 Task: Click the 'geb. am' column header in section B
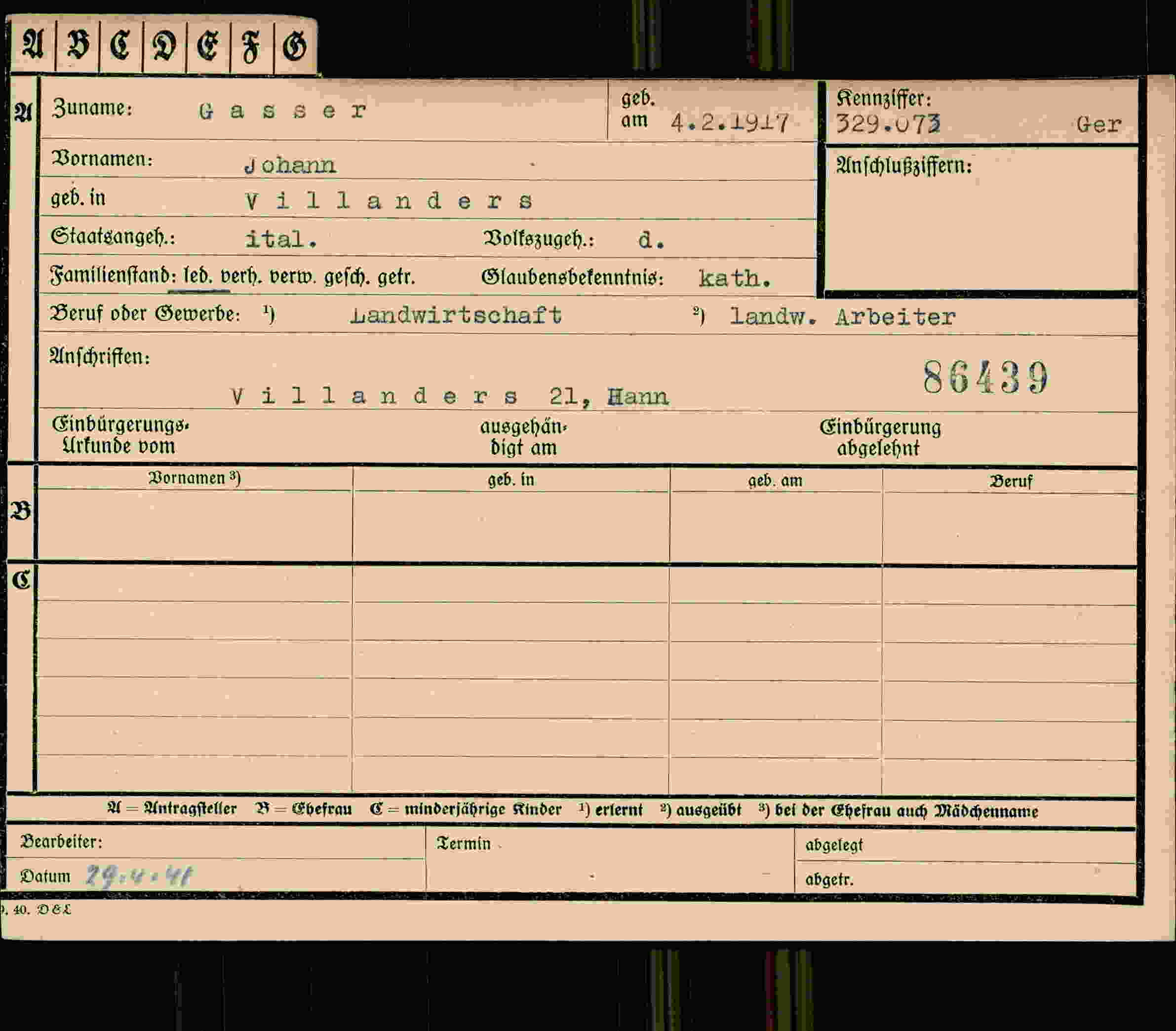point(775,480)
